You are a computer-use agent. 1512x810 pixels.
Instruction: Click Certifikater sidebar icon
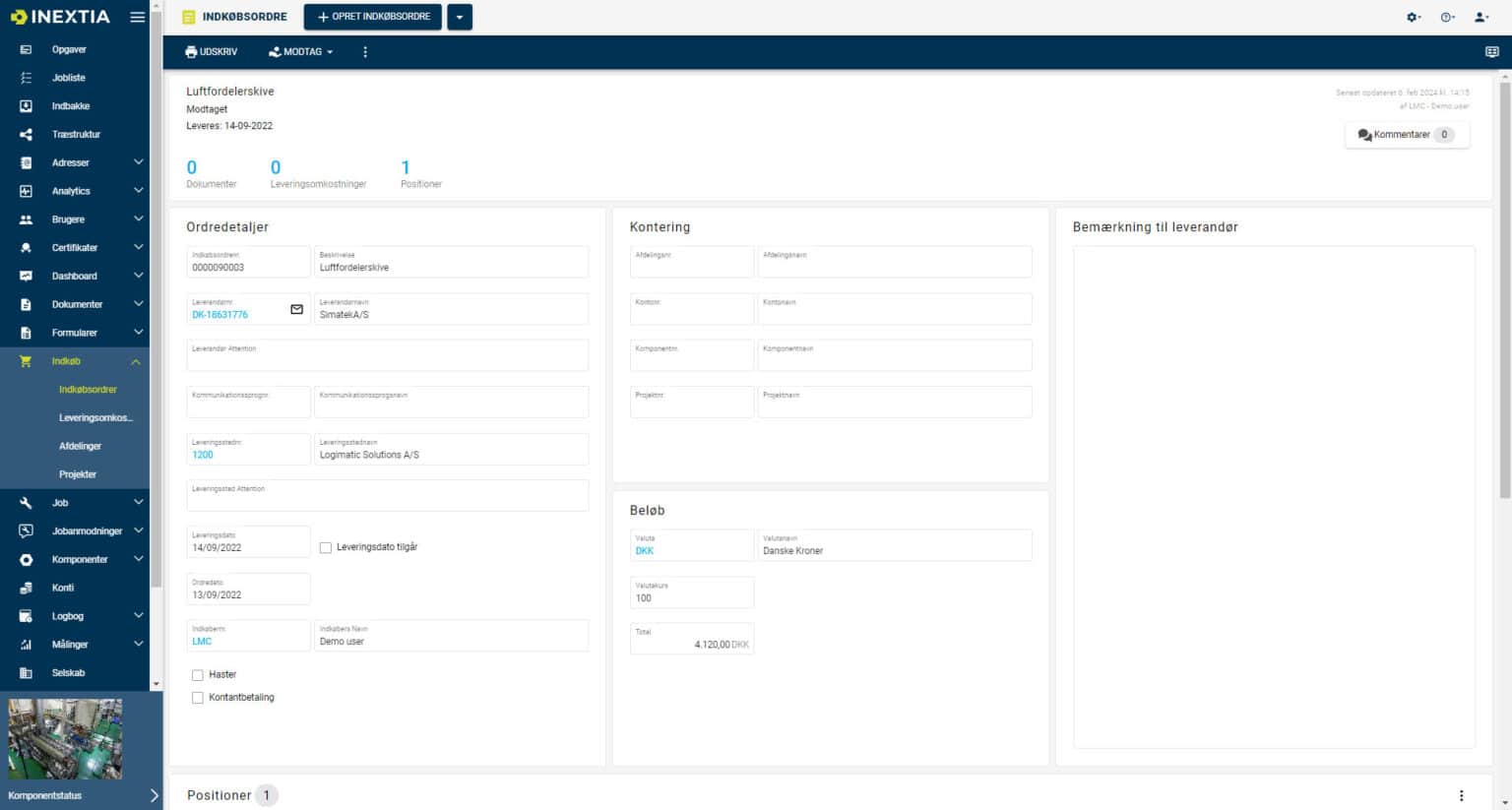click(26, 248)
